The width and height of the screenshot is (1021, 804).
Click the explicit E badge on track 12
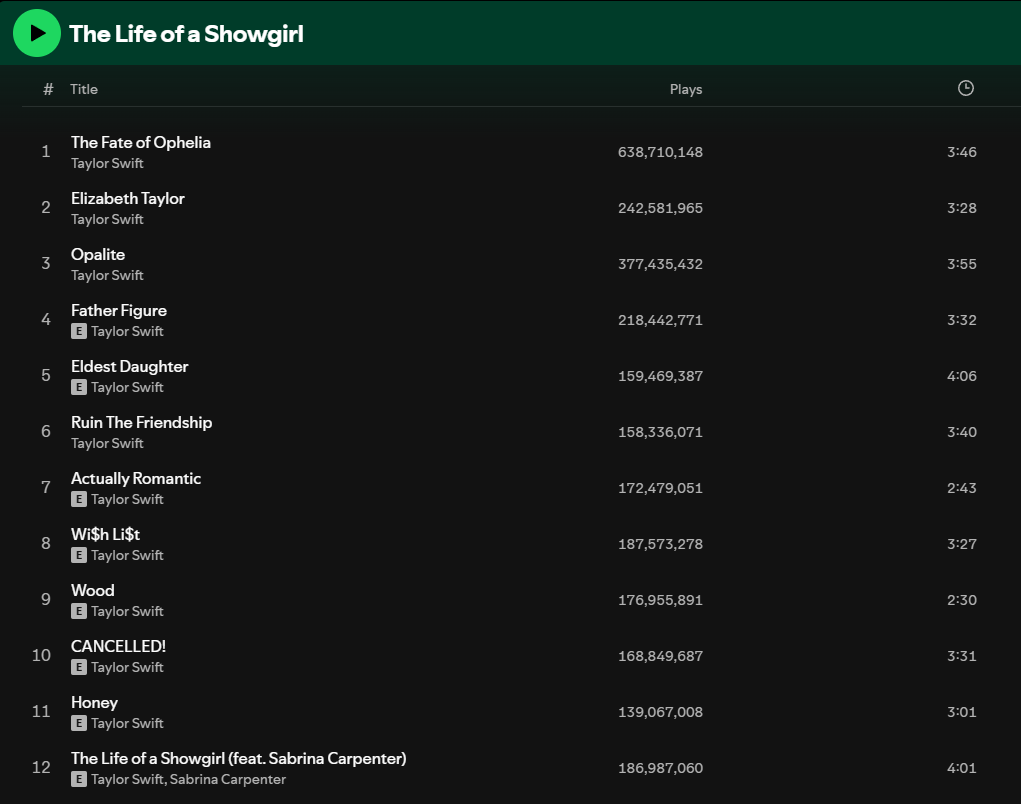(79, 779)
